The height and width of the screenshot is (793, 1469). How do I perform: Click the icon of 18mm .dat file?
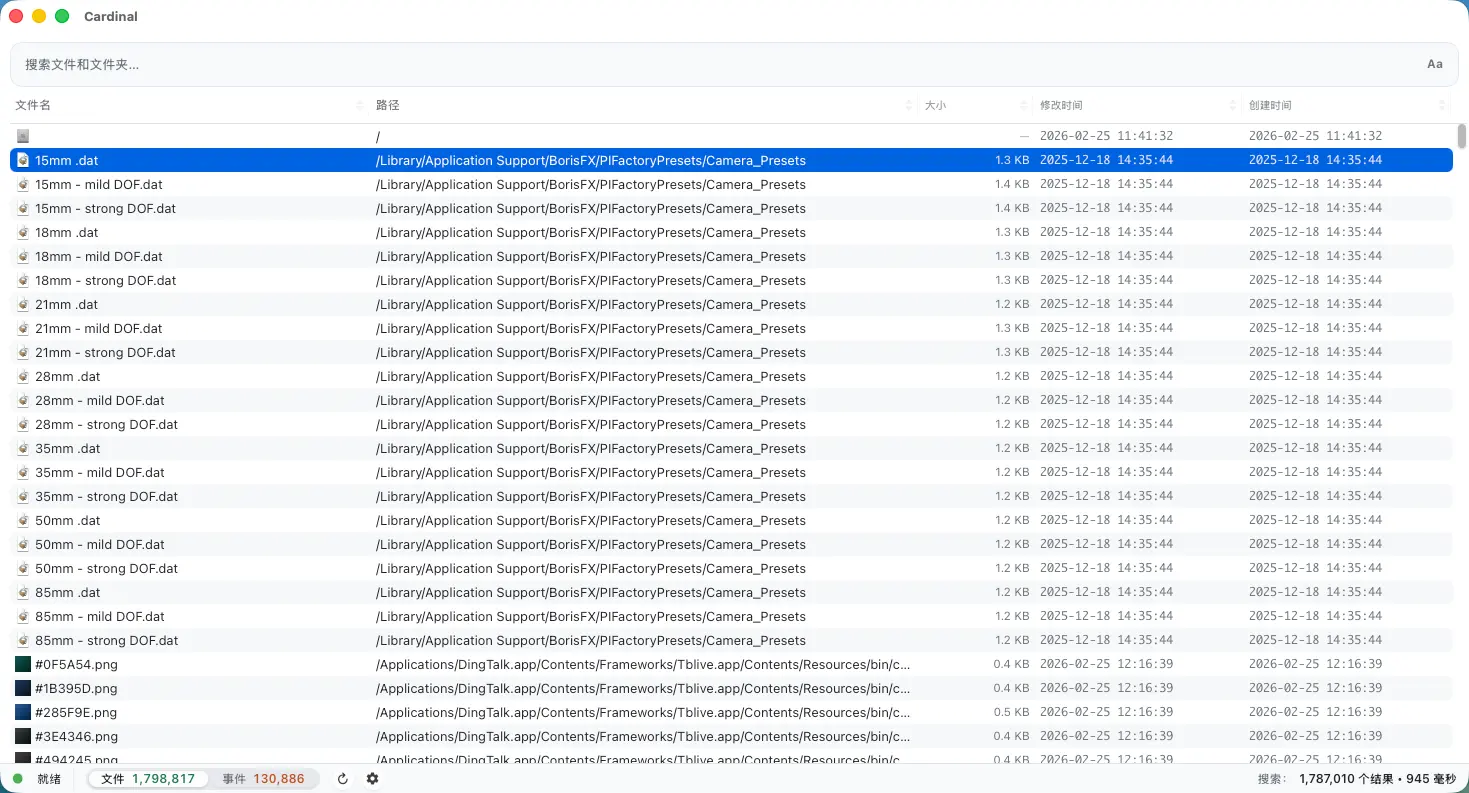coord(23,232)
